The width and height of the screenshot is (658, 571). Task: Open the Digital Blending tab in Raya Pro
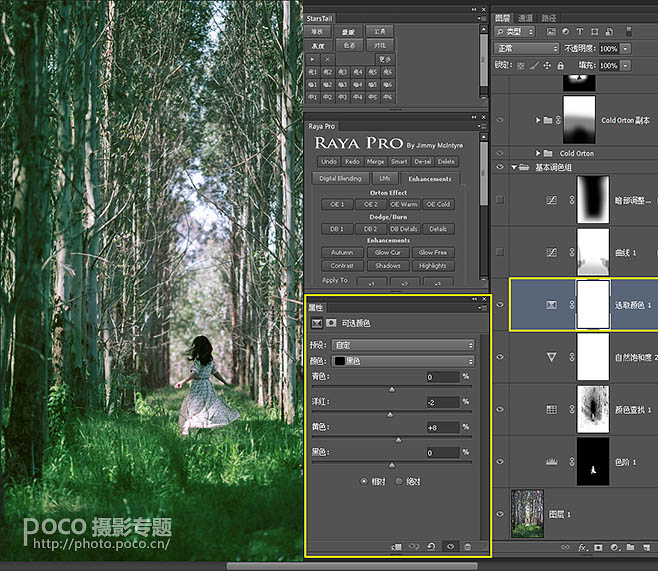point(340,178)
